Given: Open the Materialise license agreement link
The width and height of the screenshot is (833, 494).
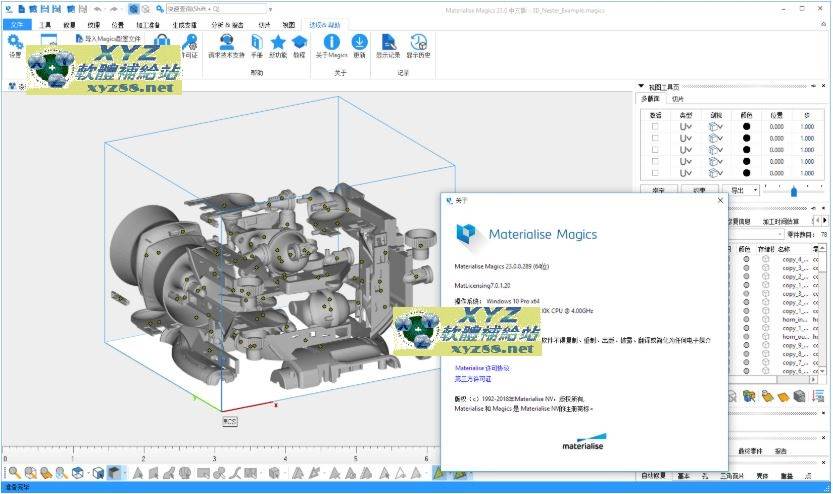Looking at the screenshot, I should pos(482,368).
